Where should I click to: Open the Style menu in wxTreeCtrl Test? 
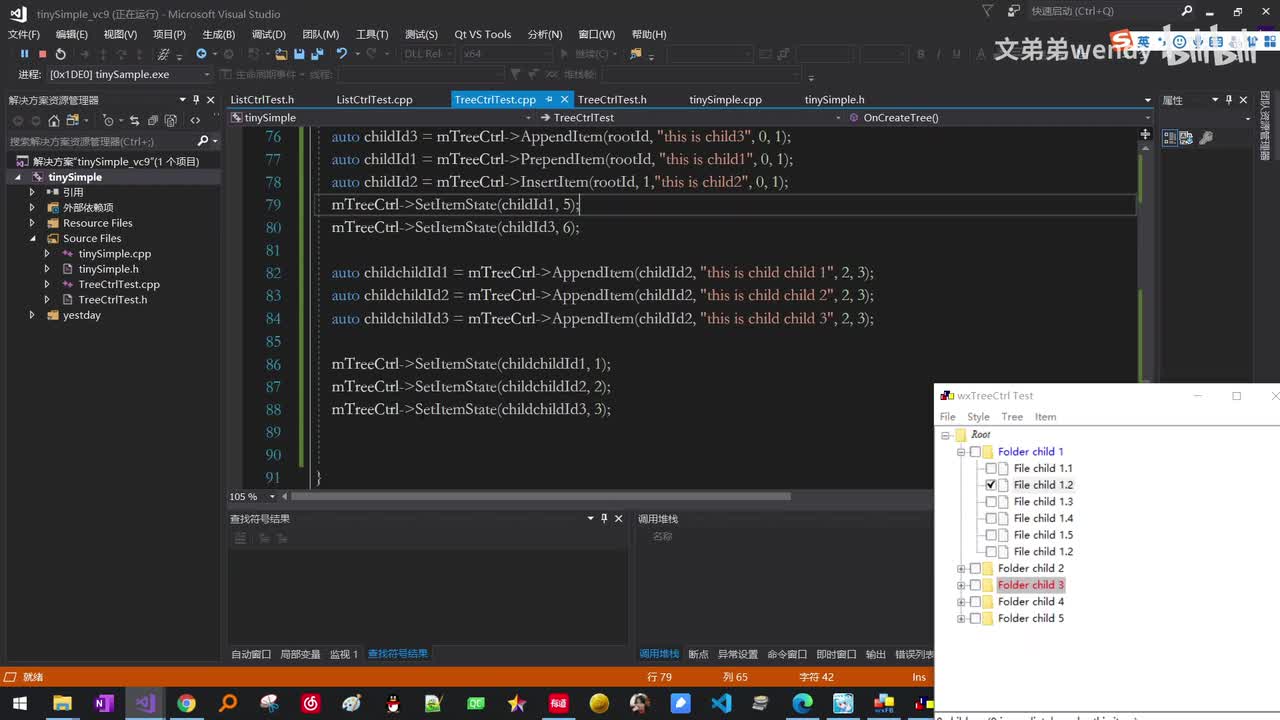click(978, 417)
